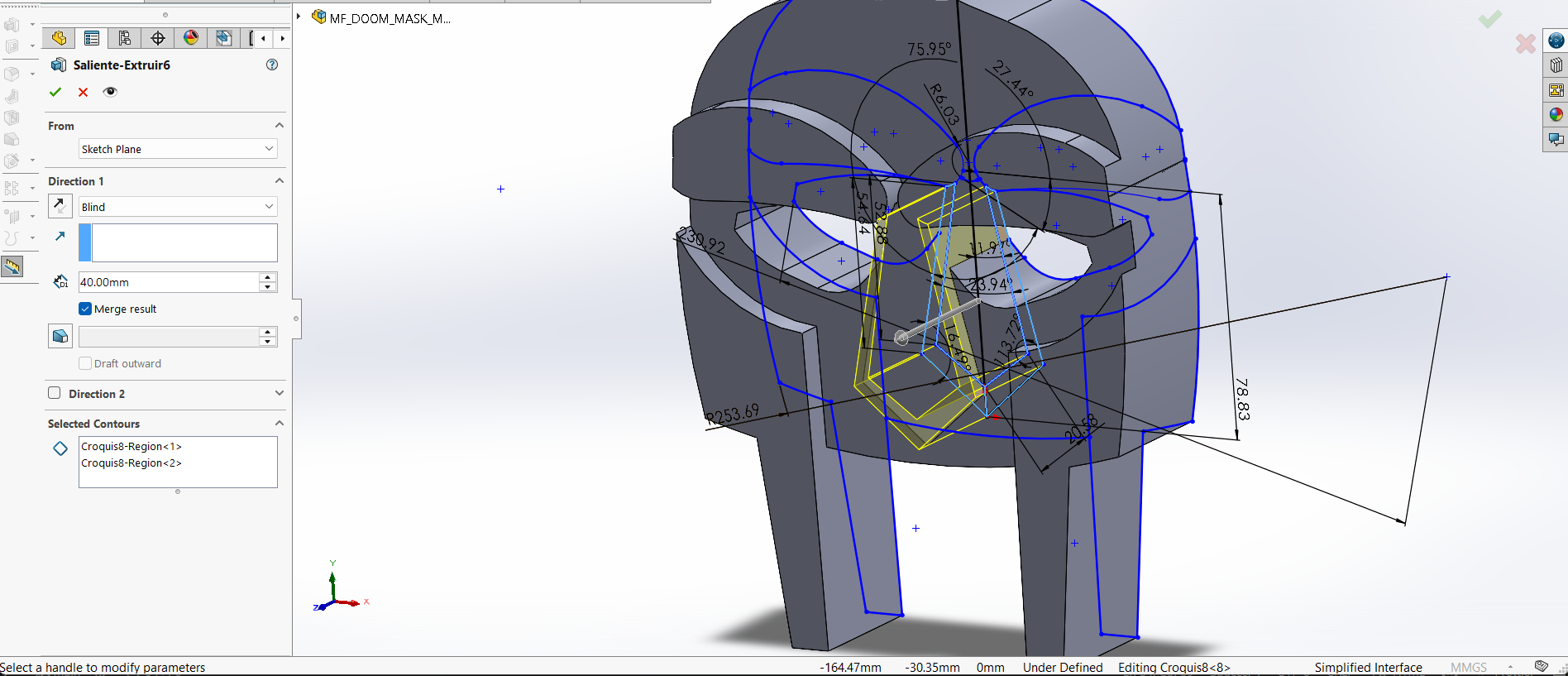Open the Appearances task pane color ball

click(1556, 115)
